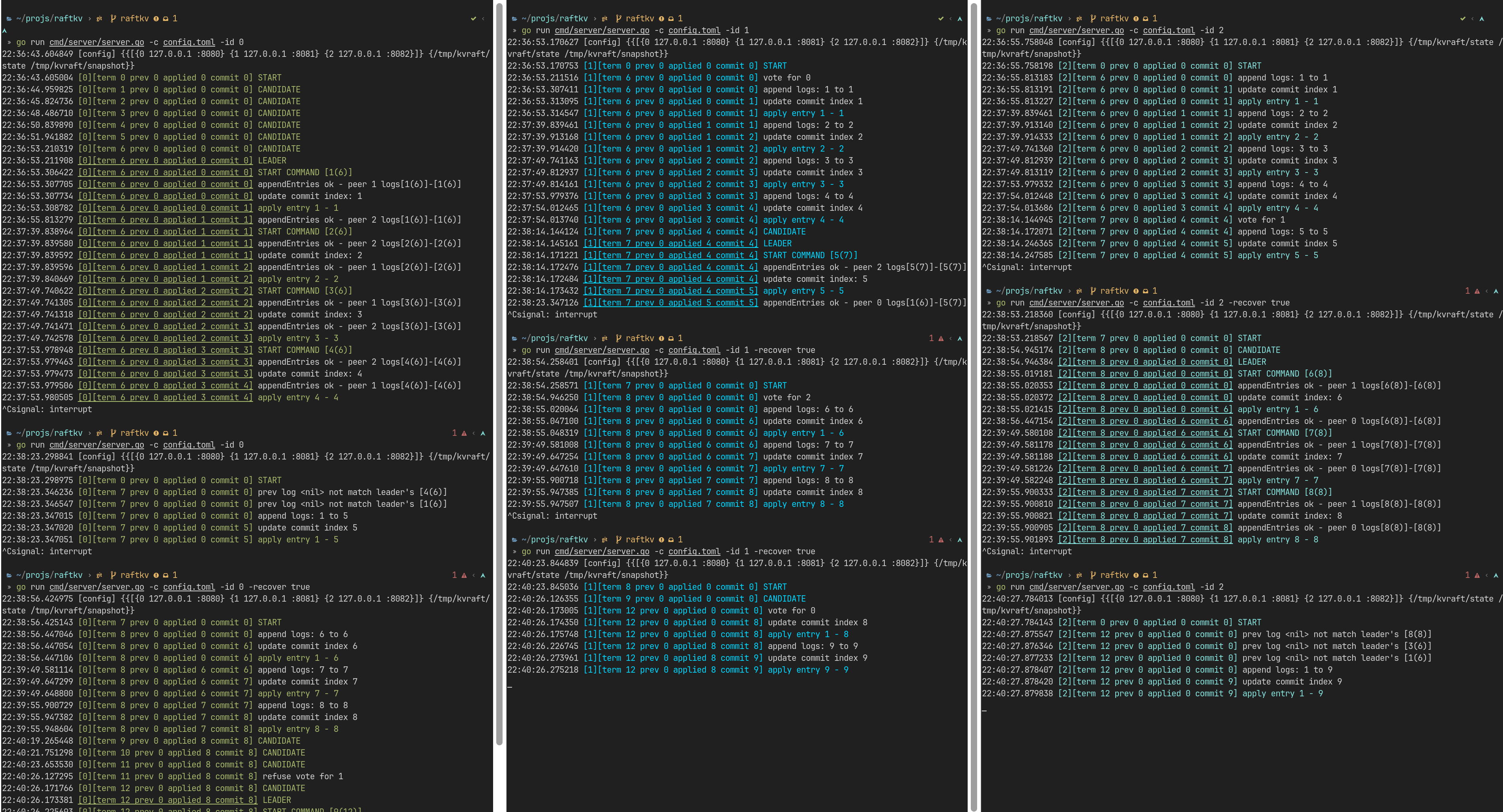The image size is (1503, 812).
Task: Click 'apply entry 1 - 5' in the left pane
Action: click(298, 540)
